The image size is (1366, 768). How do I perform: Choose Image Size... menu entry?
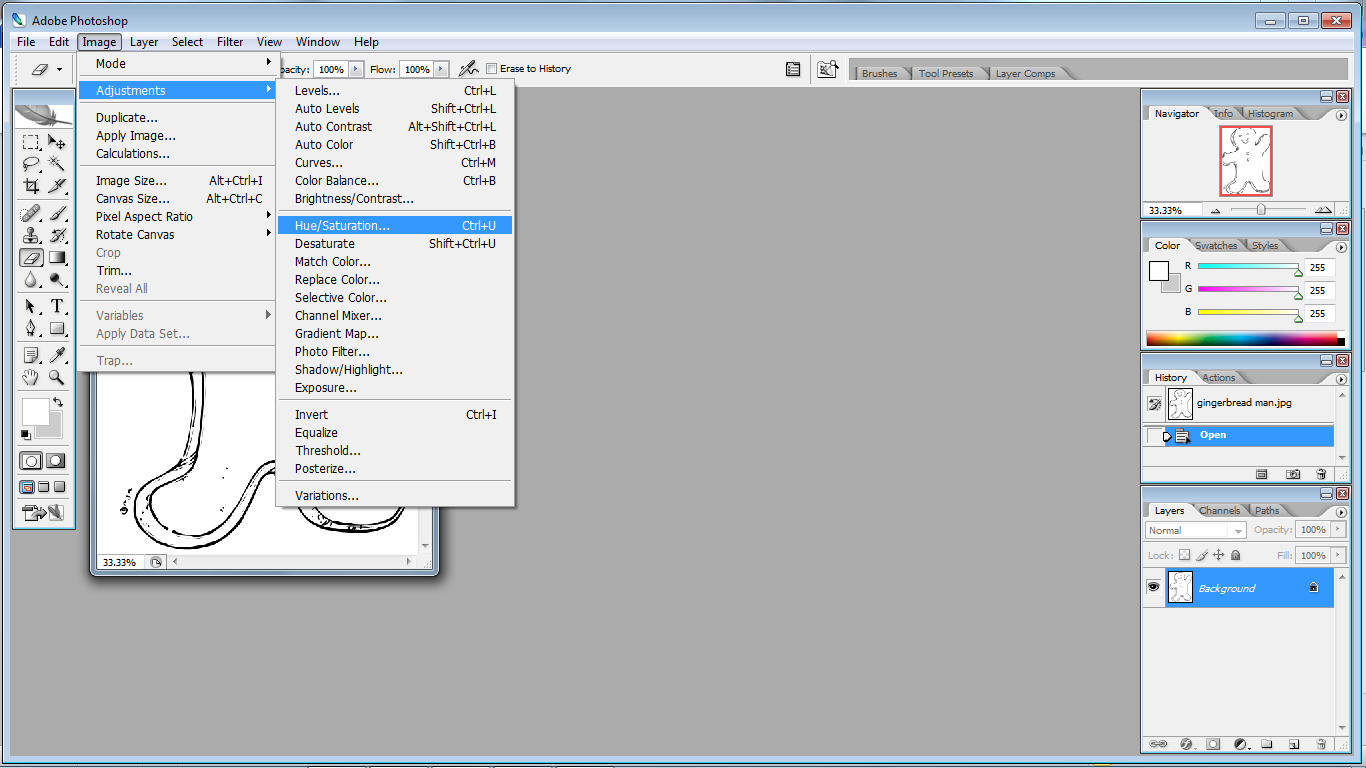point(177,181)
